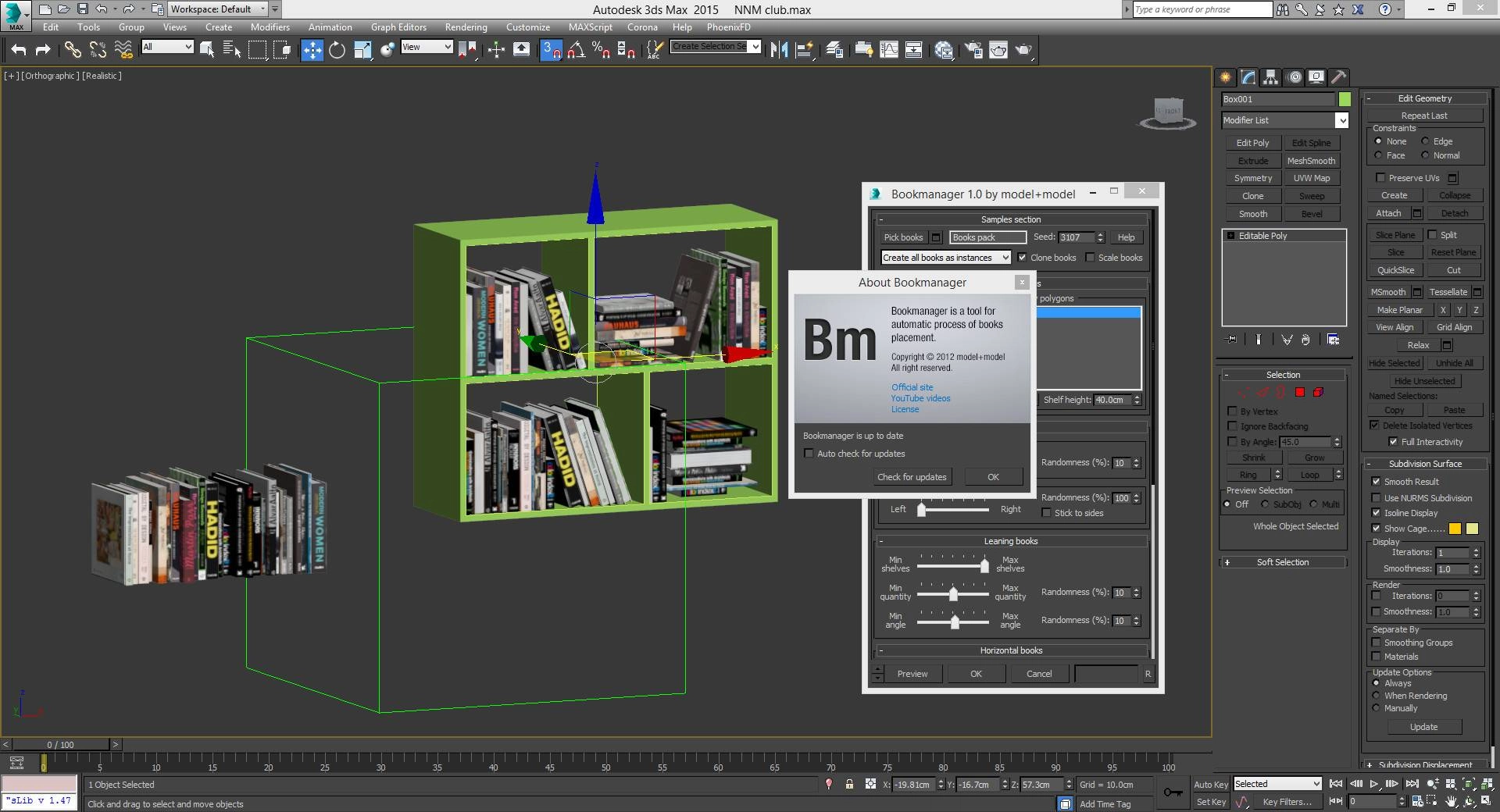The width and height of the screenshot is (1500, 812).
Task: Collapse the Leaning books rollout
Action: tap(1010, 541)
